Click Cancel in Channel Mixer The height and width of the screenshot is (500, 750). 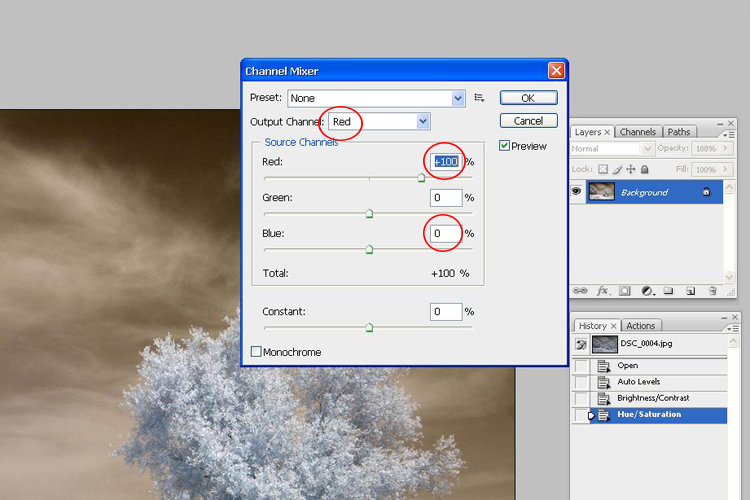coord(528,121)
